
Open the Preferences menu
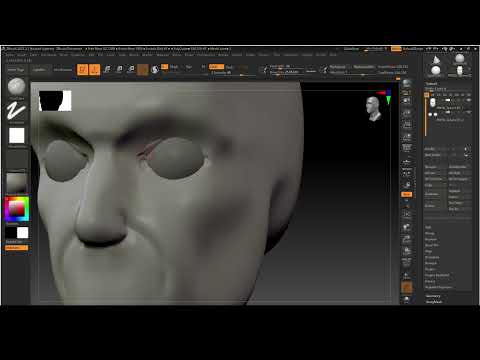(206, 55)
